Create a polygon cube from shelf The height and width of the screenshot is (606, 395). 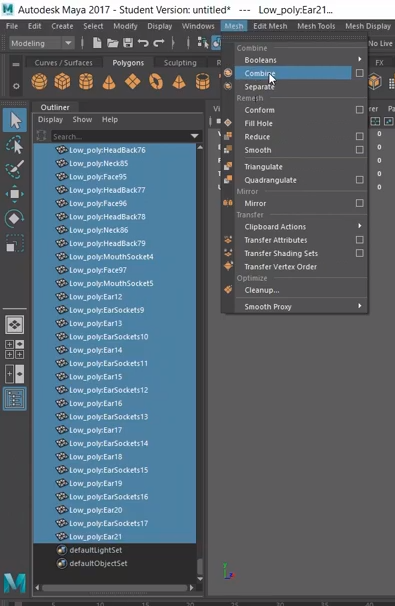(62, 82)
